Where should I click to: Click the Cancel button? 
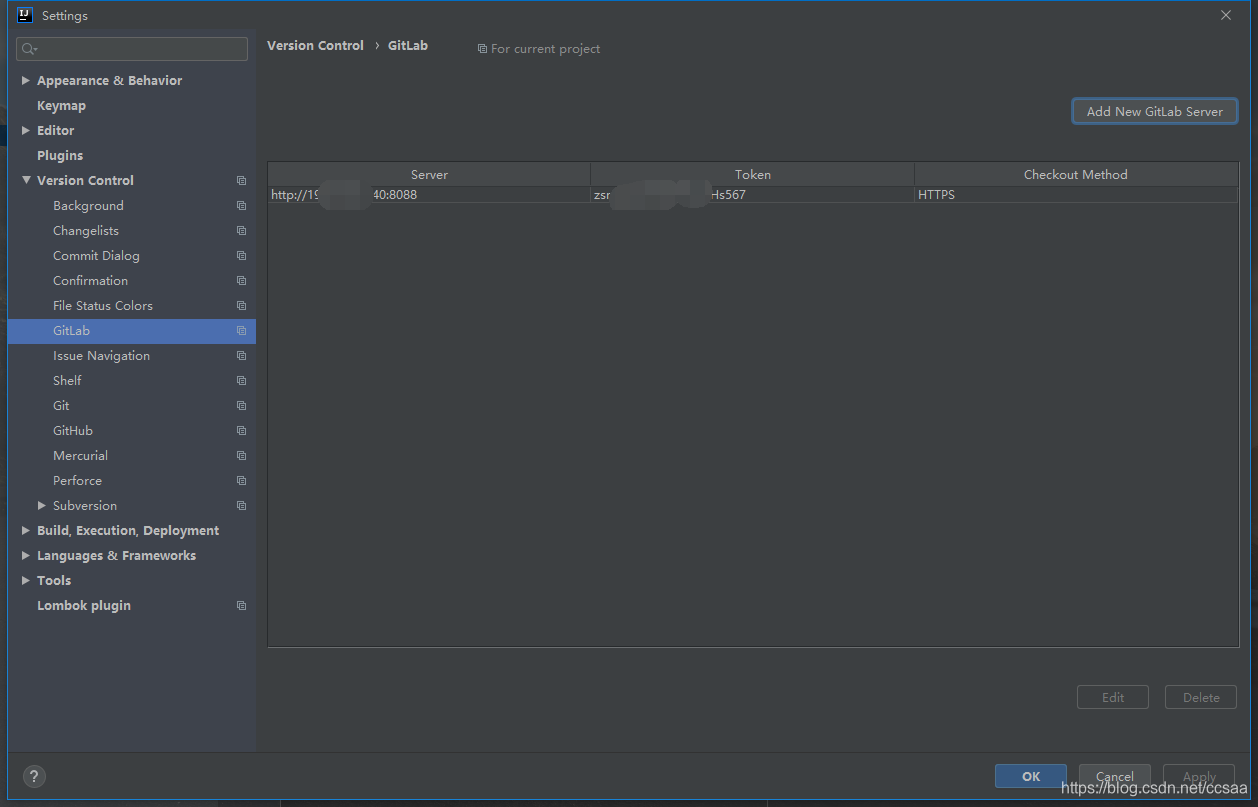(x=1115, y=776)
